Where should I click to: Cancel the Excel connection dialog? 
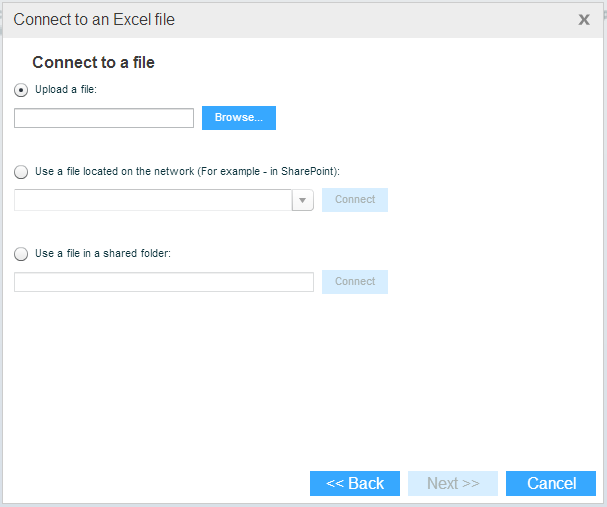(552, 484)
